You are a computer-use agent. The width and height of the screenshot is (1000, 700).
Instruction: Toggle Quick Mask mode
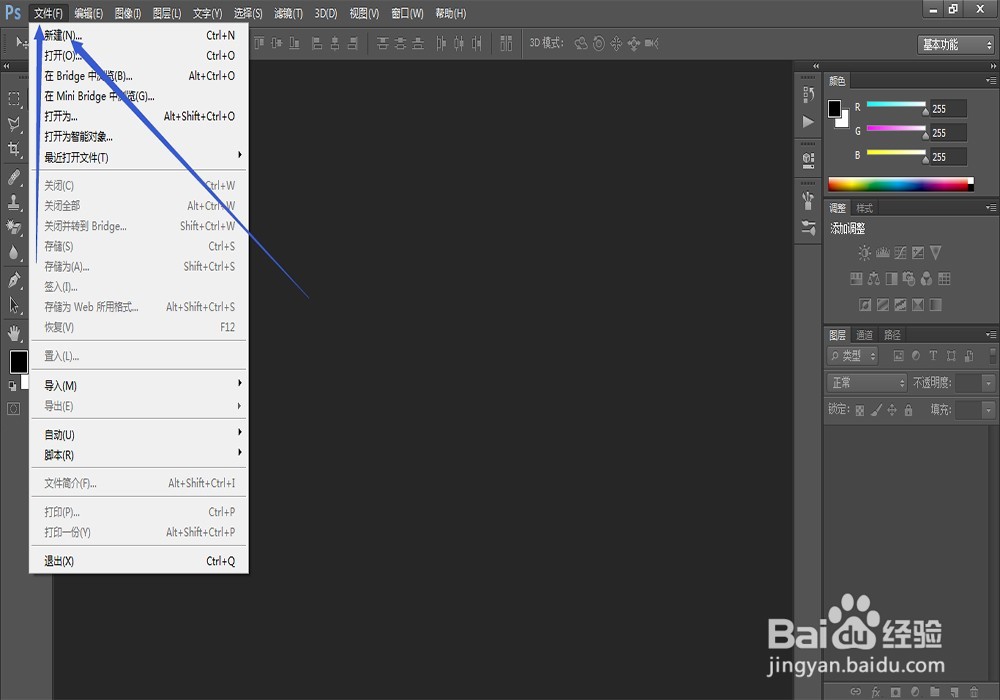13,409
